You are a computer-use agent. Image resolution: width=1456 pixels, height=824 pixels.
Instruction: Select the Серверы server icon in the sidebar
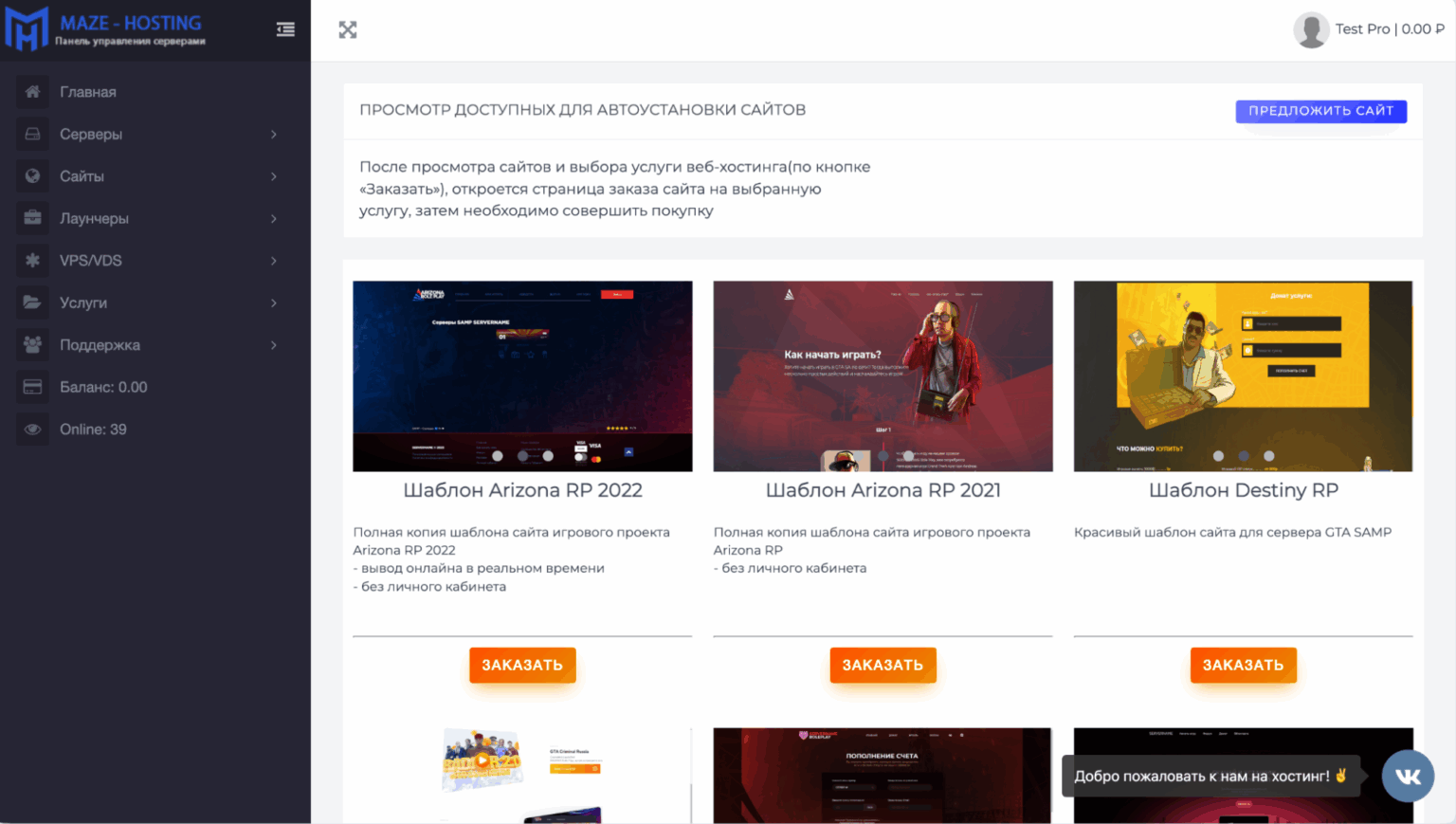pos(32,134)
